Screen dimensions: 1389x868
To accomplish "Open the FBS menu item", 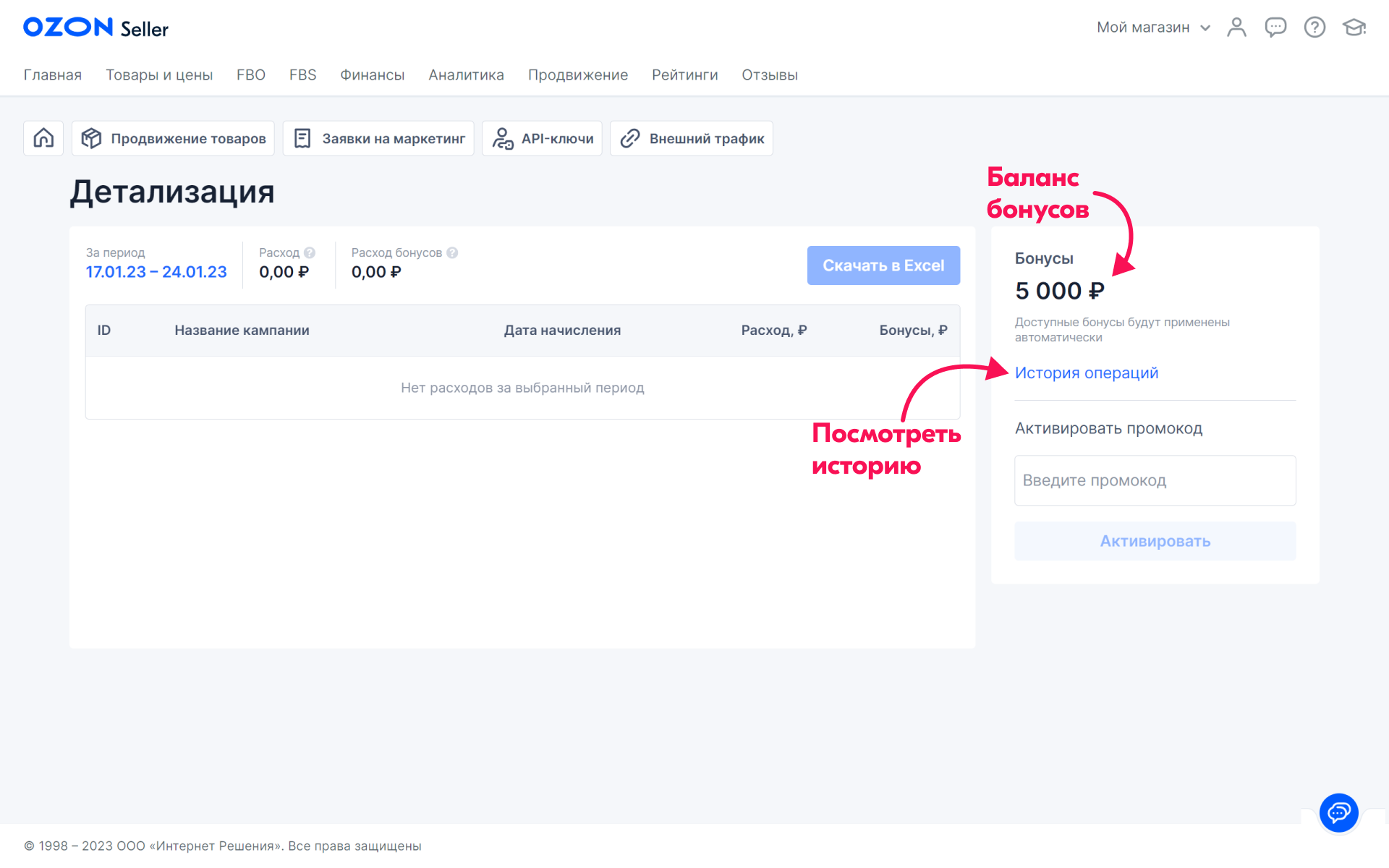I will 303,75.
